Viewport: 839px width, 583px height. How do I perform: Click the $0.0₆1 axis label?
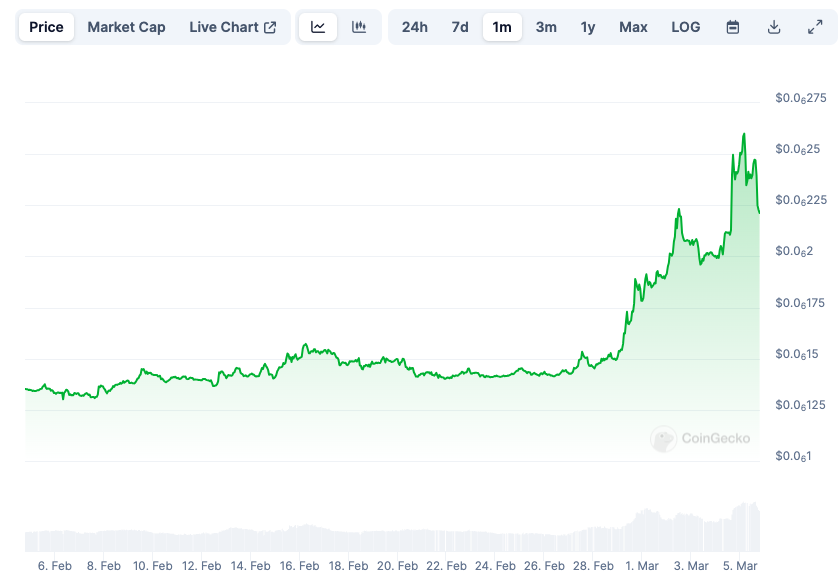[793, 456]
